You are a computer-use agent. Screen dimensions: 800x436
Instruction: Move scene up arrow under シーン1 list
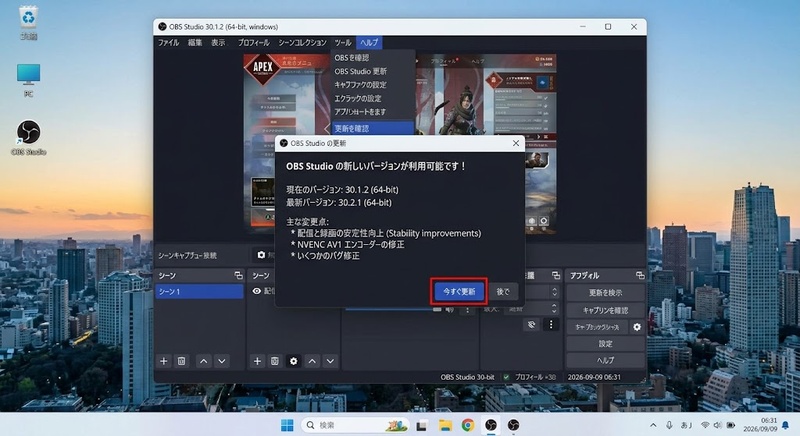(x=204, y=361)
